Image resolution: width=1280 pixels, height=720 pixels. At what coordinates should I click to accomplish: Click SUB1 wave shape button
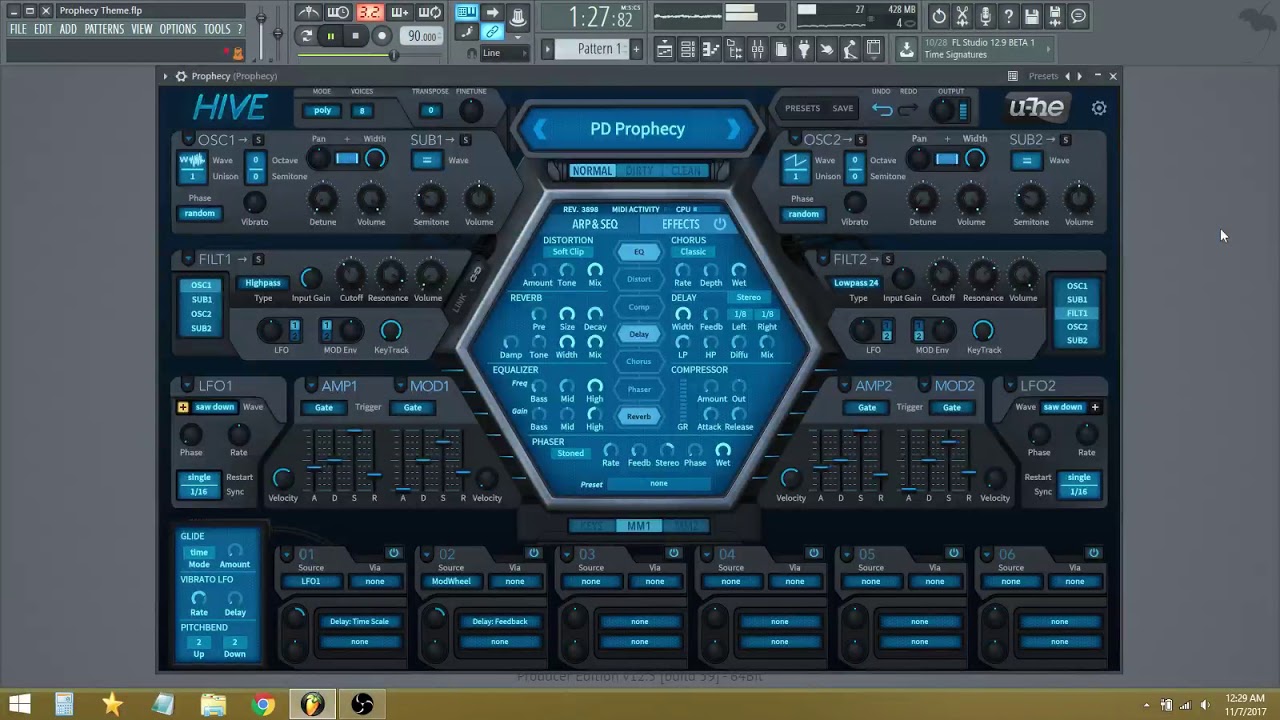pos(427,160)
